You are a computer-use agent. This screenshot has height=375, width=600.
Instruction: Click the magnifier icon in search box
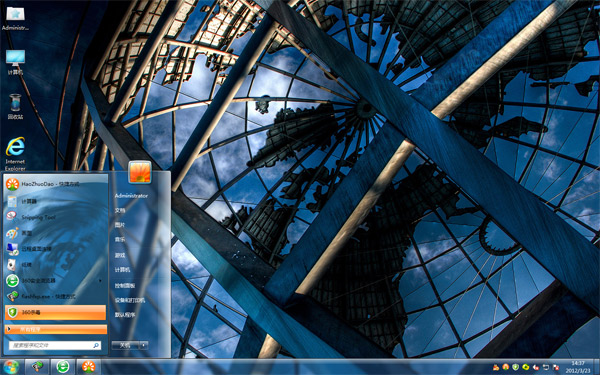pos(96,345)
